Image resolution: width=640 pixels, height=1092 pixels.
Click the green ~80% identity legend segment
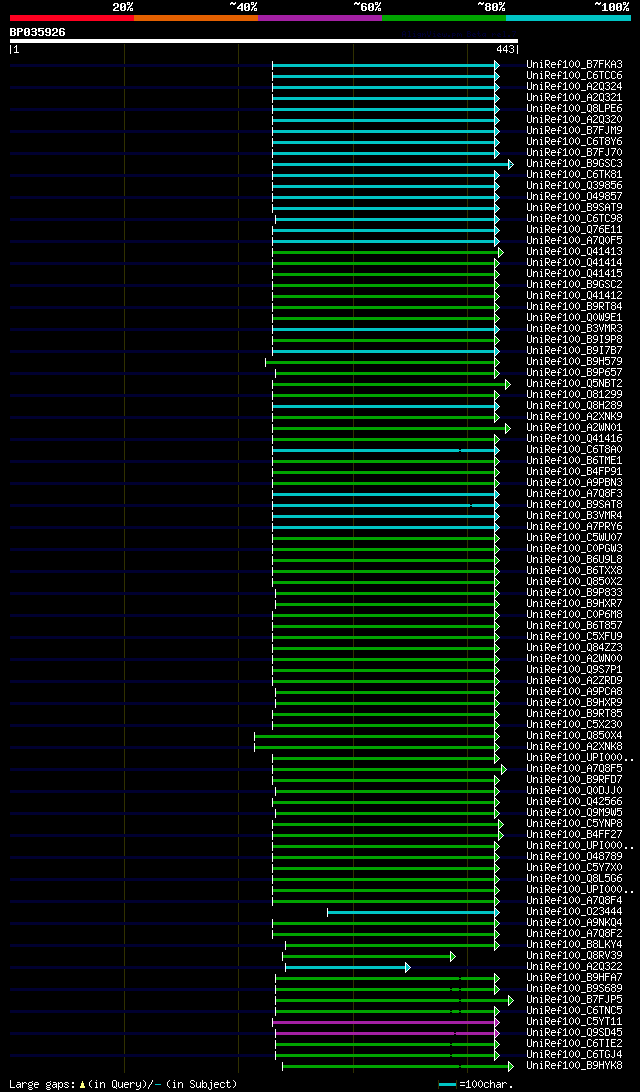pyautogui.click(x=444, y=17)
